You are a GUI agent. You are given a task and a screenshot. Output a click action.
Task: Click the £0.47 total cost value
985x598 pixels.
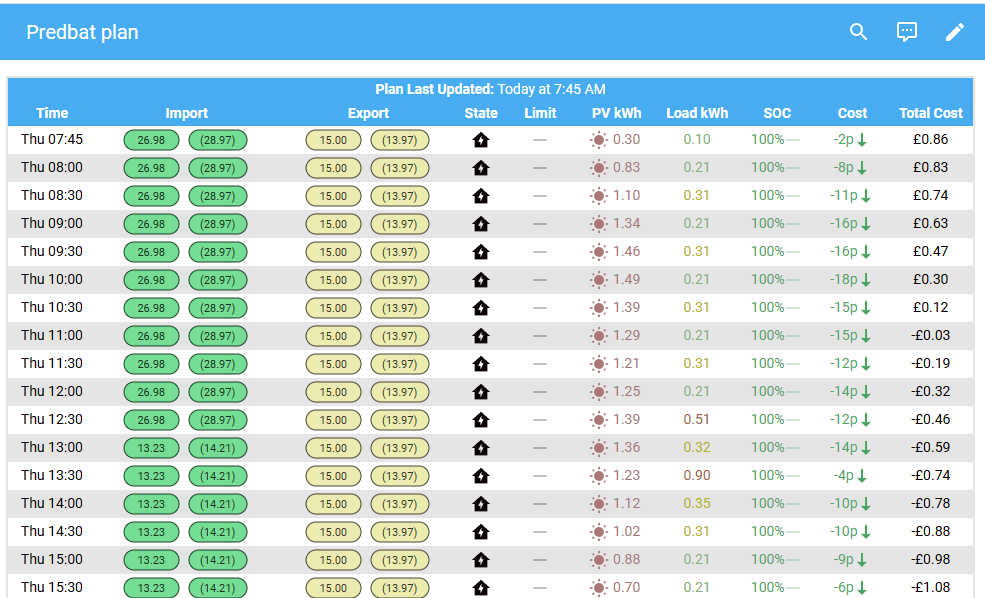pyautogui.click(x=930, y=251)
